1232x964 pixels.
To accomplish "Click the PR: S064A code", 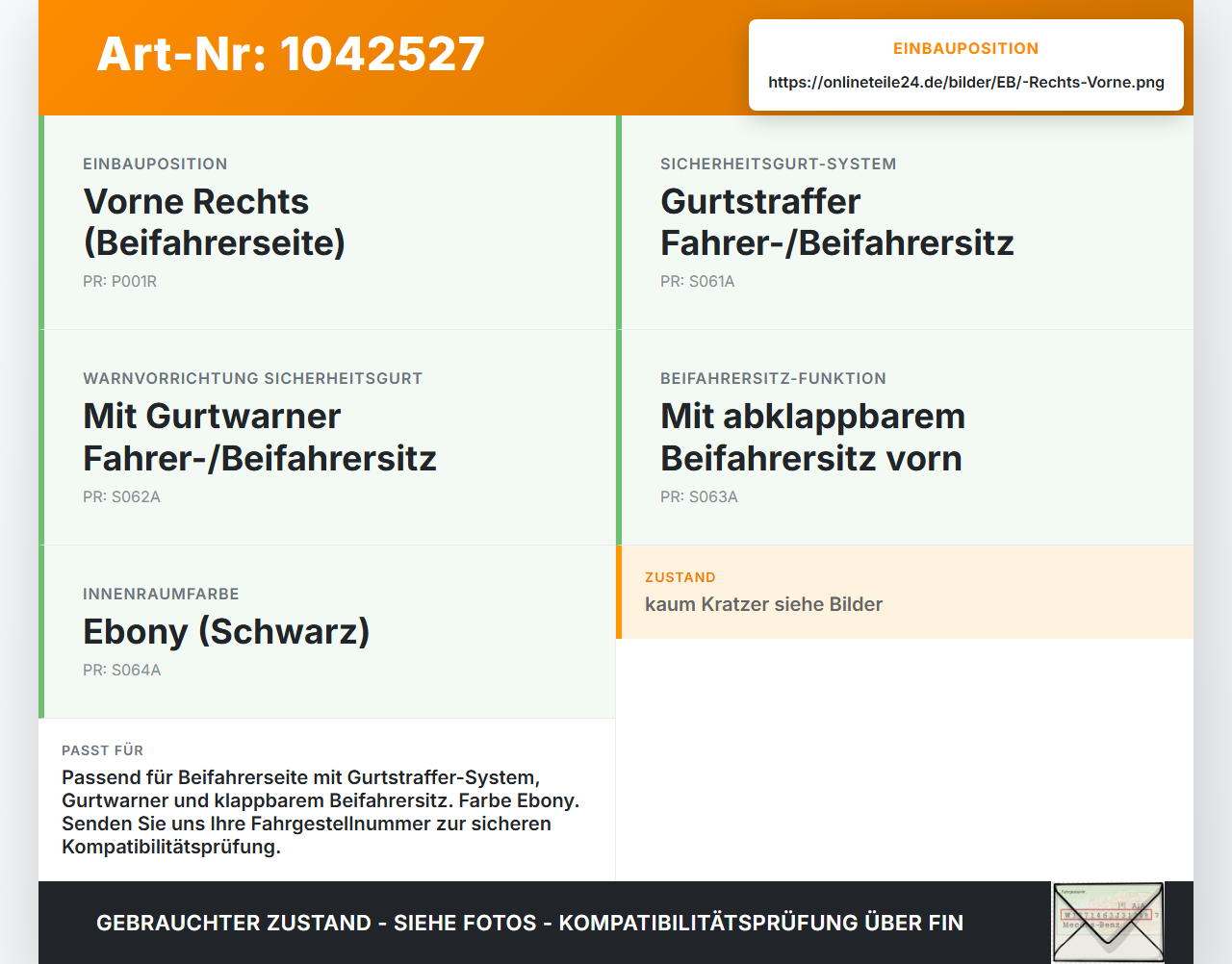I will click(121, 670).
